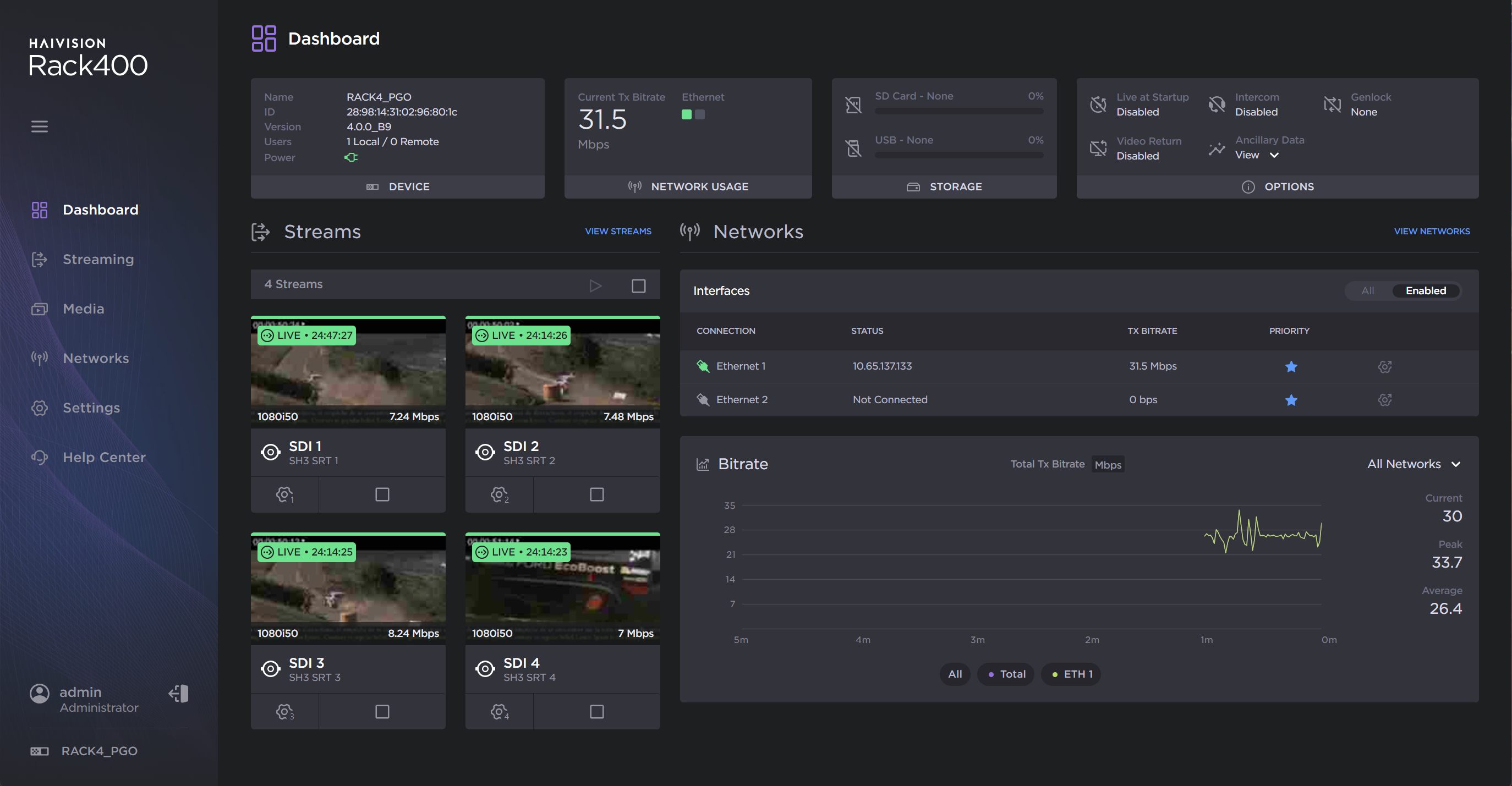Open the Help Center menu item
The width and height of the screenshot is (1512, 786).
pos(104,457)
